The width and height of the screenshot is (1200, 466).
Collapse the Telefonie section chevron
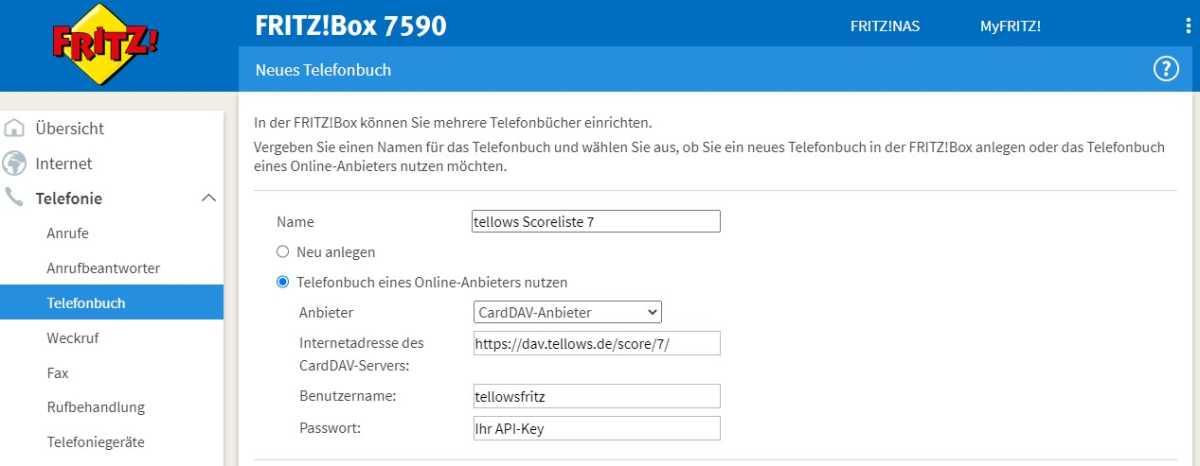point(208,198)
